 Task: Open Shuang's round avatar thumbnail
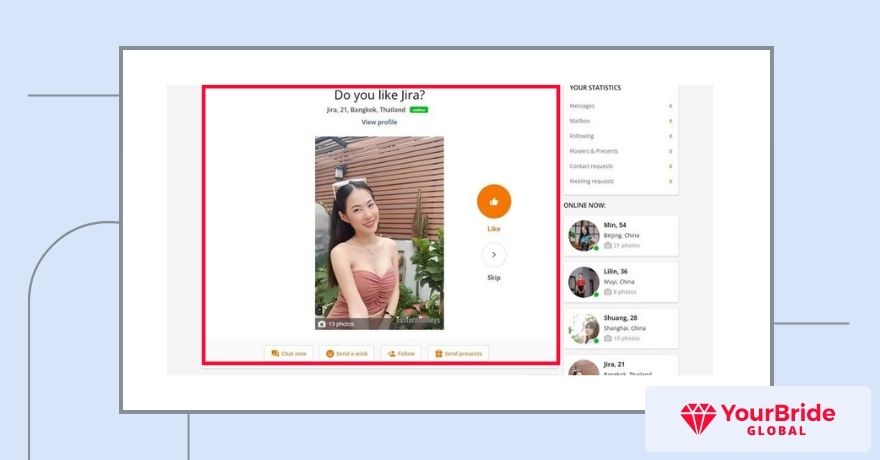[x=584, y=329]
